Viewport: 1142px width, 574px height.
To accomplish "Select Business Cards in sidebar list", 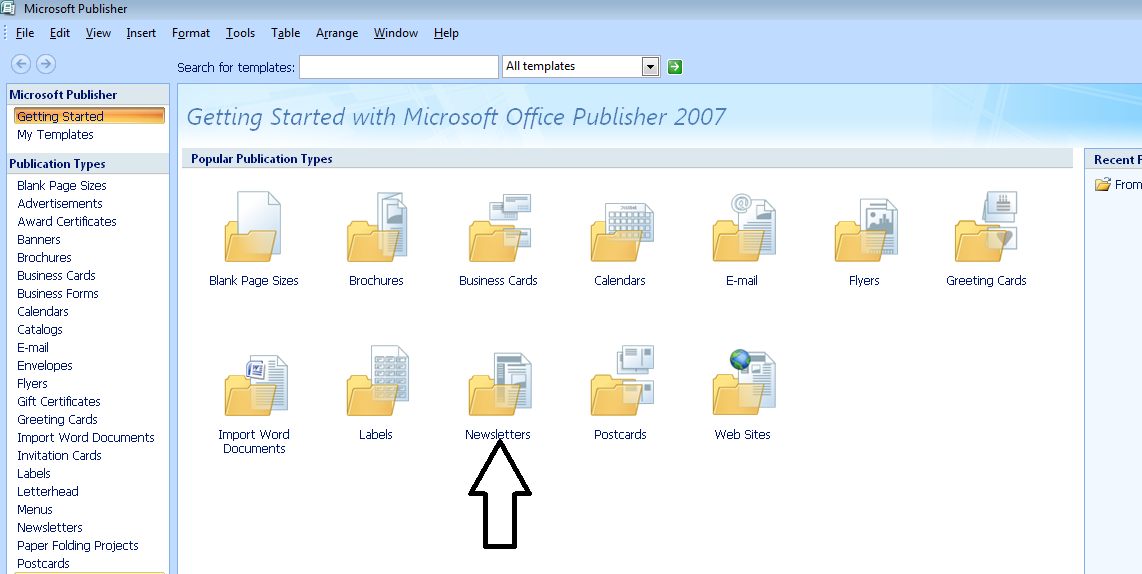I will pyautogui.click(x=56, y=275).
